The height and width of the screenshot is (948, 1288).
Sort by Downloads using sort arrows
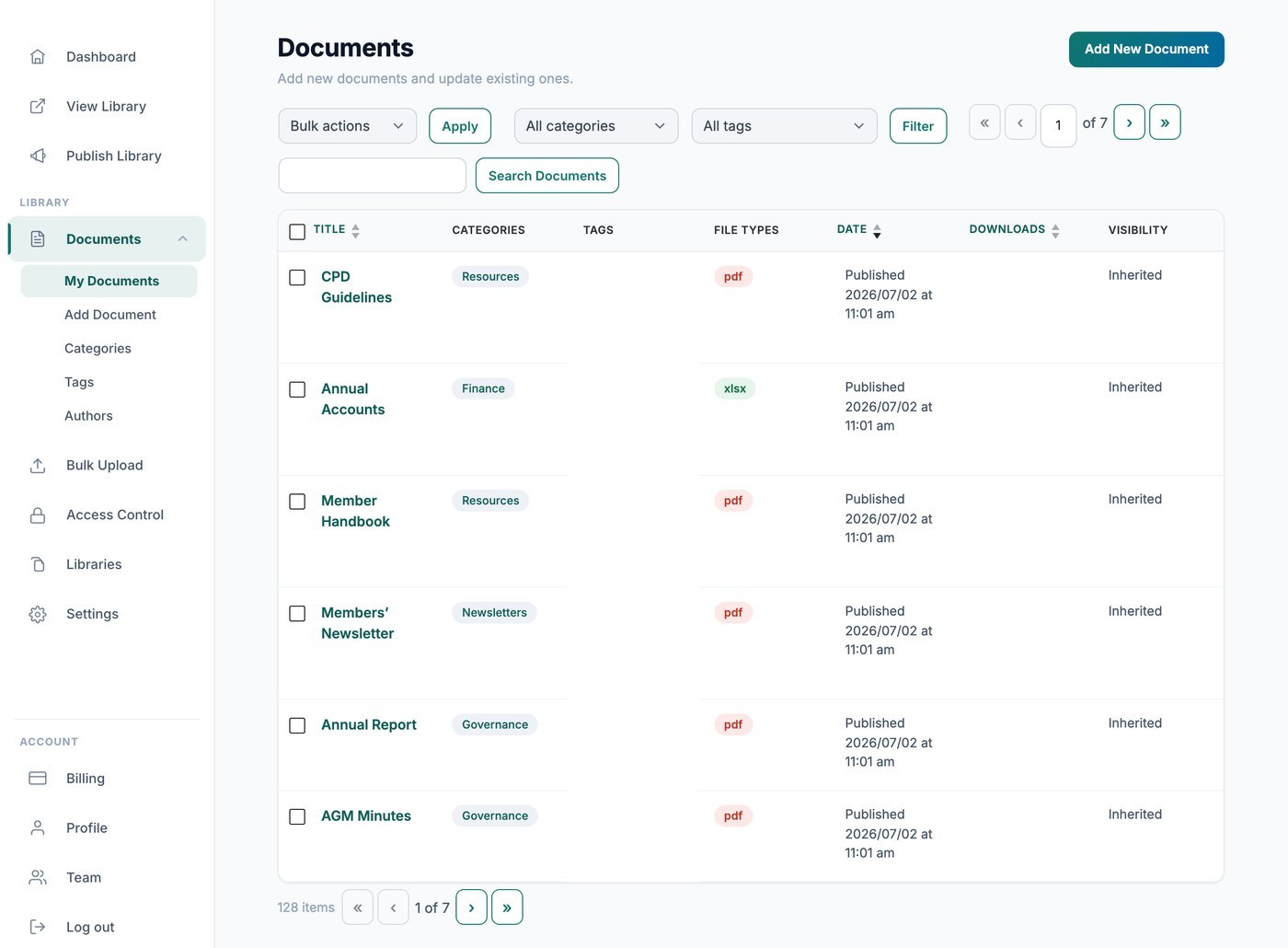click(x=1055, y=231)
